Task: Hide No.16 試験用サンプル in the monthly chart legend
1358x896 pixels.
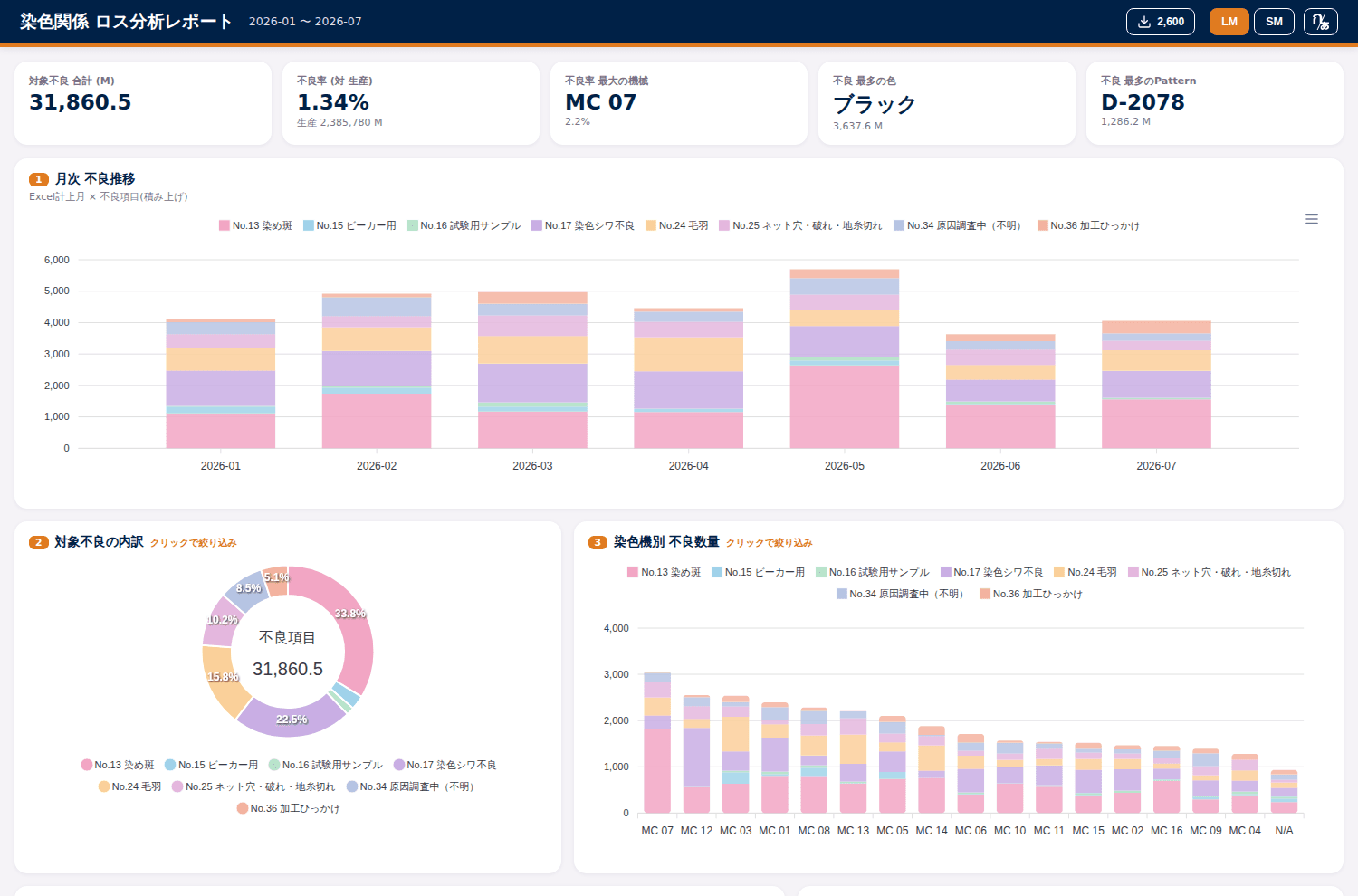Action: [x=464, y=225]
